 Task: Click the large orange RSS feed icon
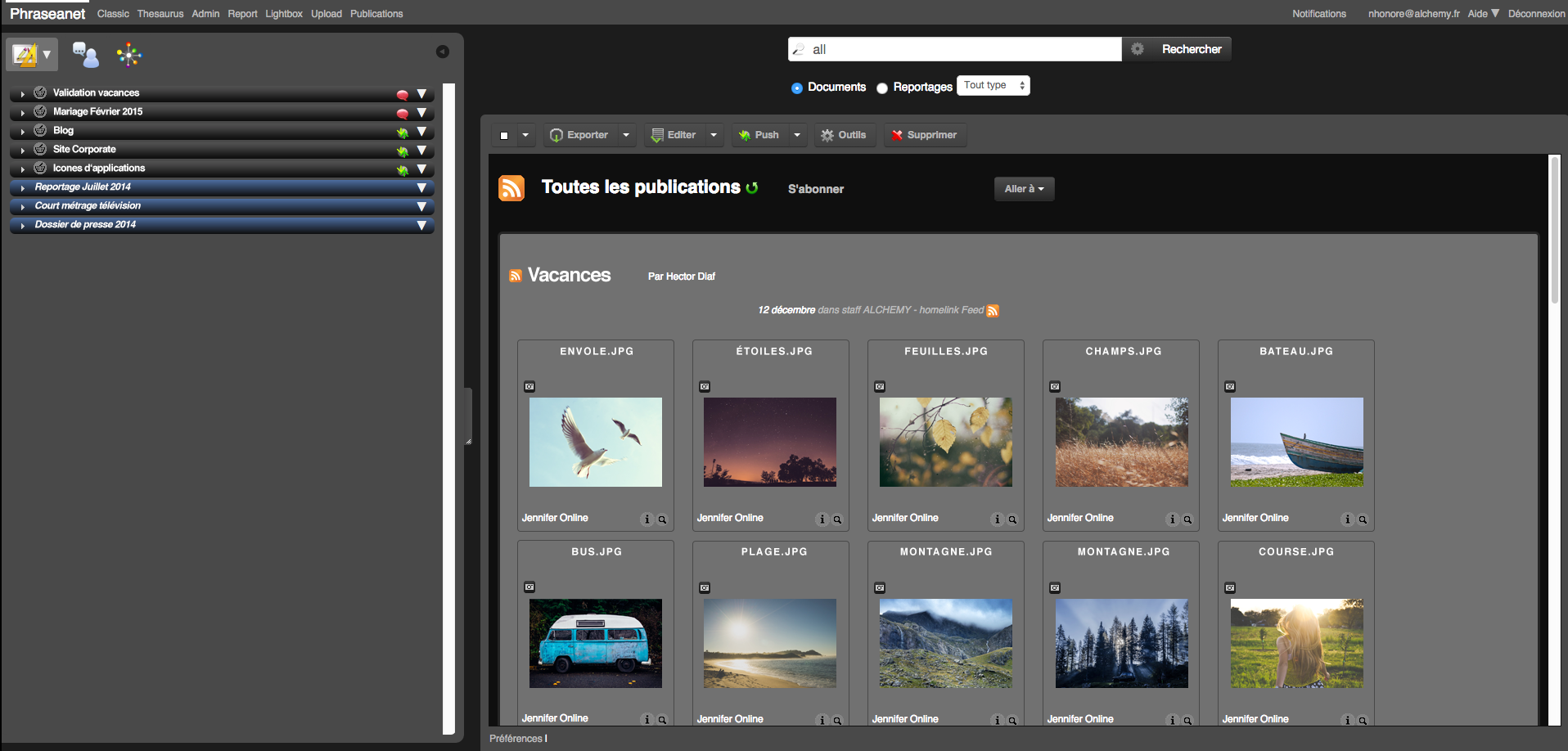511,188
